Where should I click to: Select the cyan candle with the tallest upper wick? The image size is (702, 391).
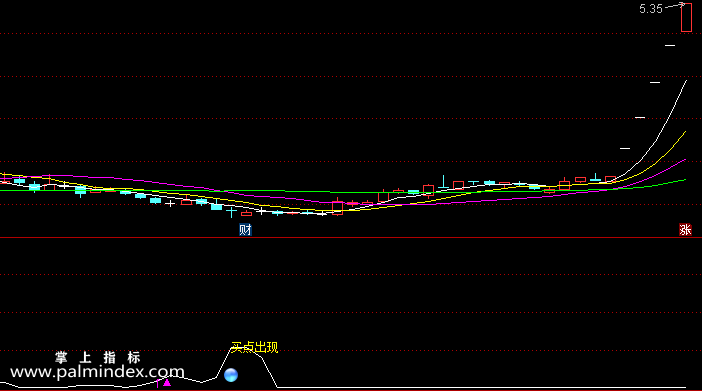point(443,182)
